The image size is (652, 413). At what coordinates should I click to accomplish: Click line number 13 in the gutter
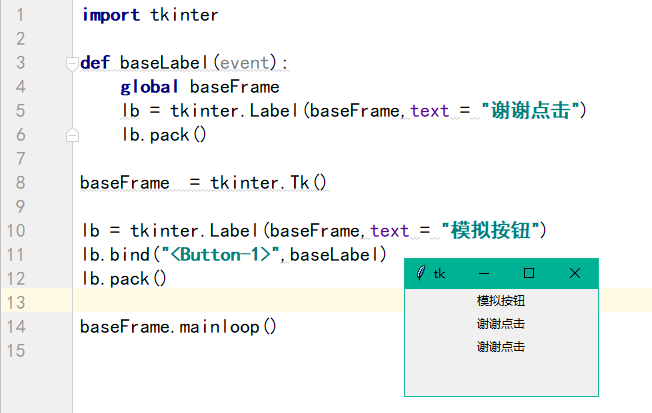click(16, 302)
